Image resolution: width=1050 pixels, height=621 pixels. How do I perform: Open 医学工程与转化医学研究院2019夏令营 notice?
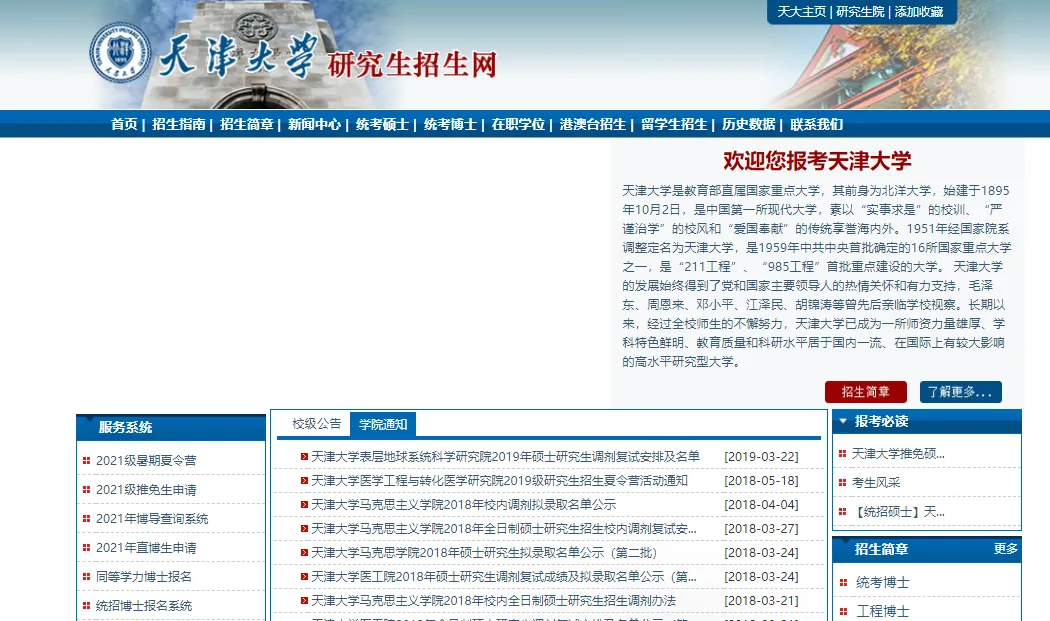point(500,481)
